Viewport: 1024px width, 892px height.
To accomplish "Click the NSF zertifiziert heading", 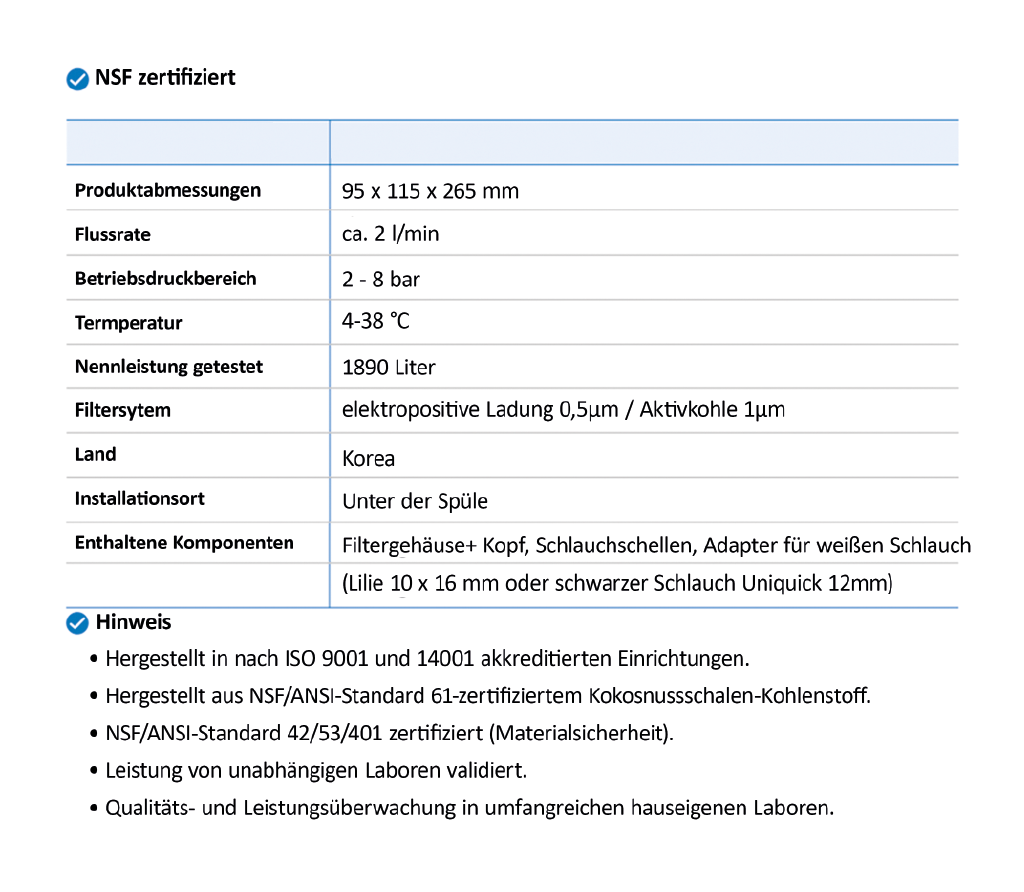I will [165, 78].
